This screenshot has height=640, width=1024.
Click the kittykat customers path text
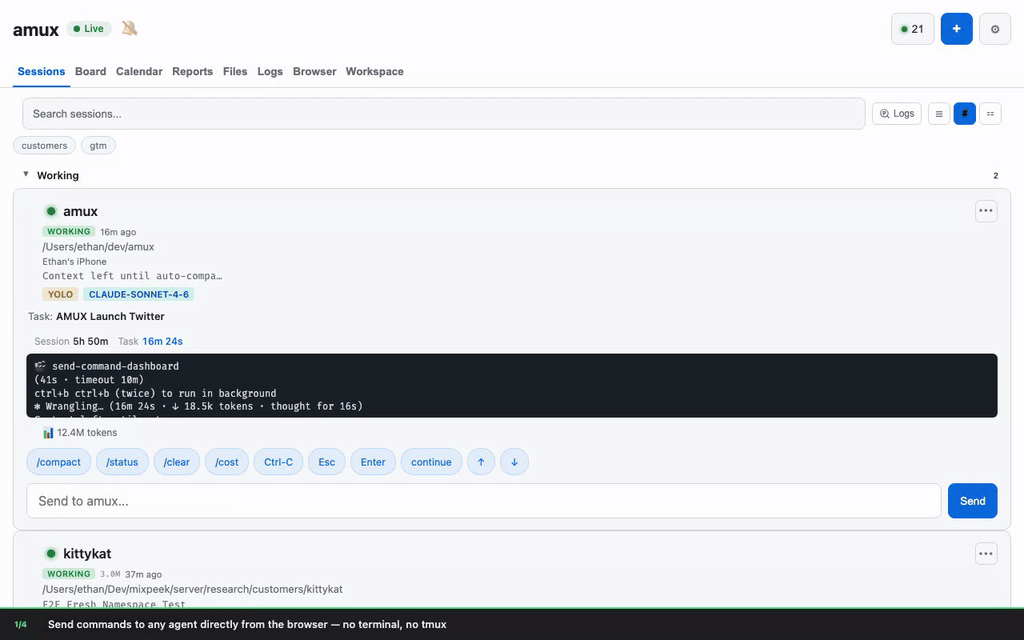[193, 589]
